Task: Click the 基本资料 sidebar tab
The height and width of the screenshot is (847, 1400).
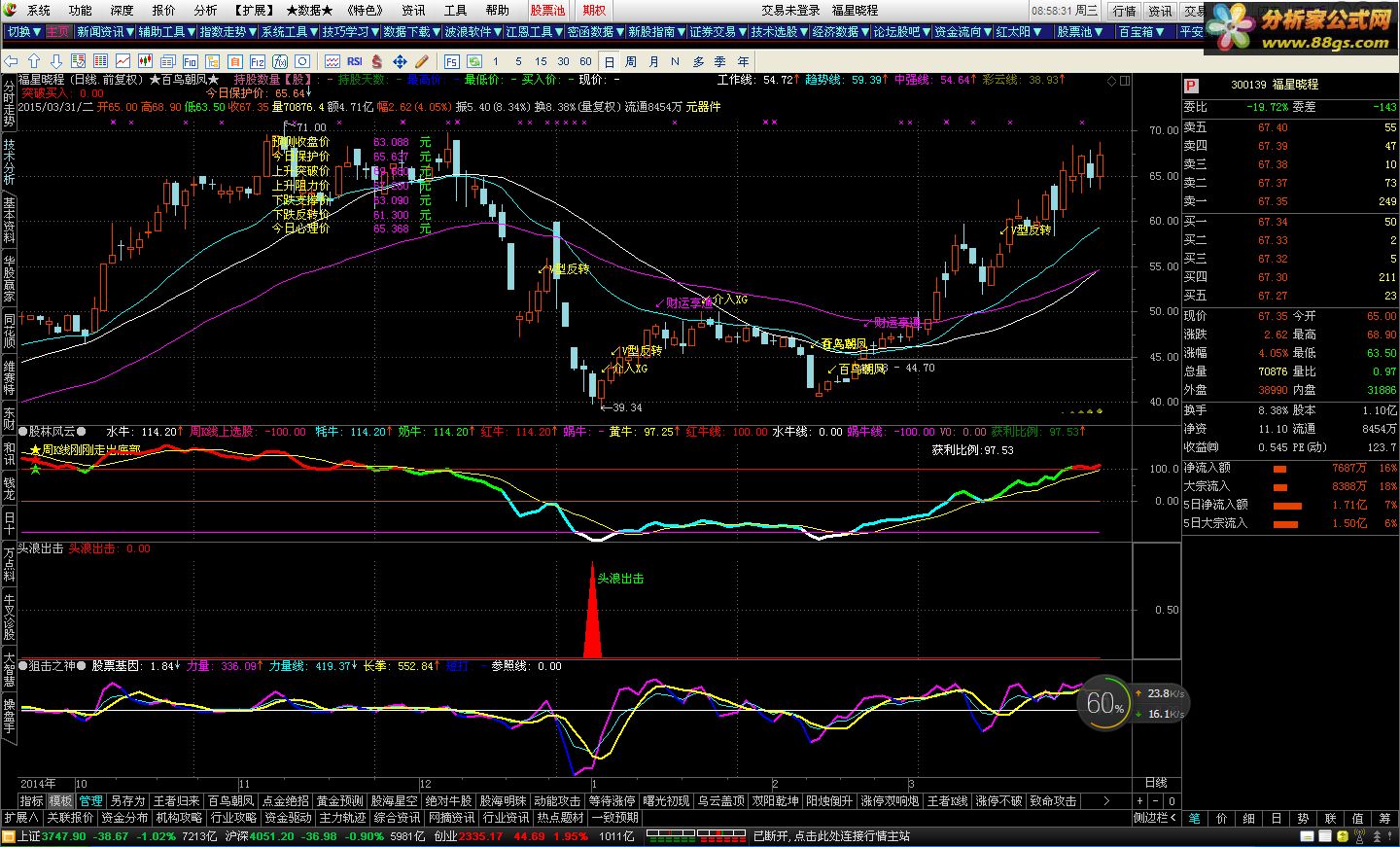Action: 9,220
